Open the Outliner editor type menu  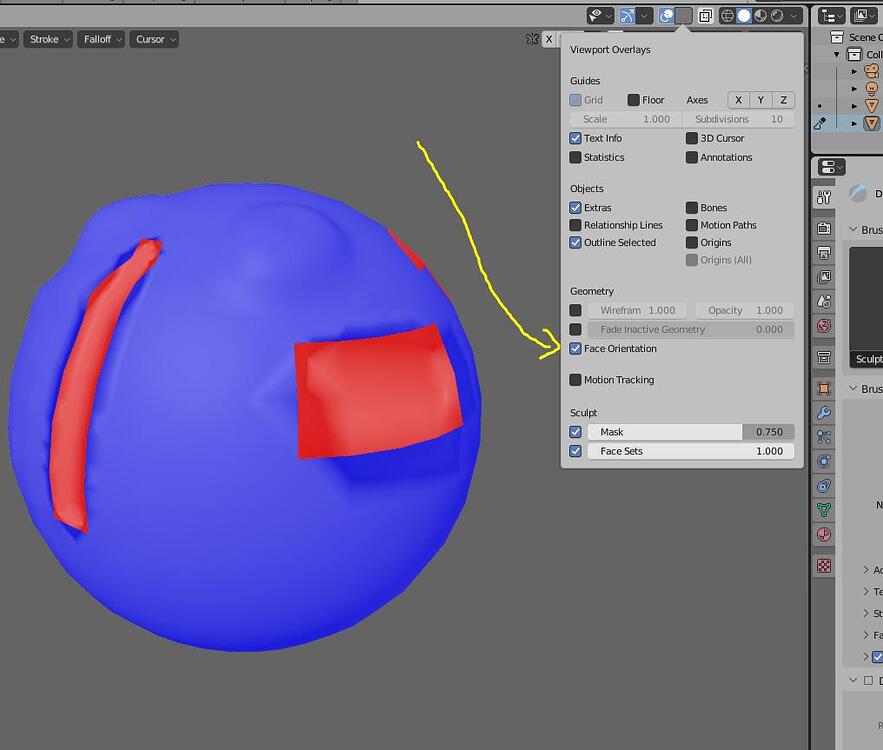832,16
